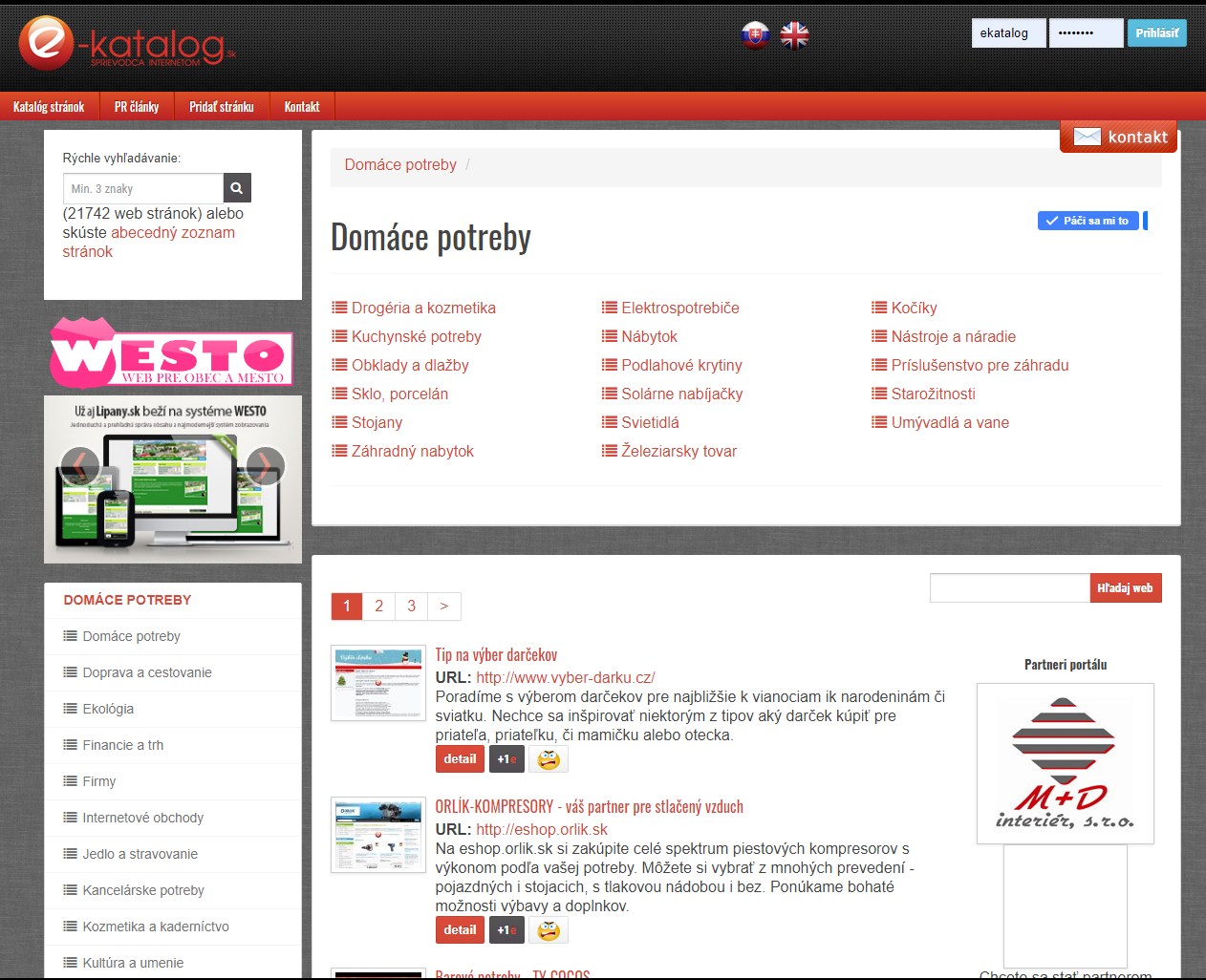Viewport: 1206px width, 980px height.
Task: Focus the web search input field
Action: (1010, 588)
